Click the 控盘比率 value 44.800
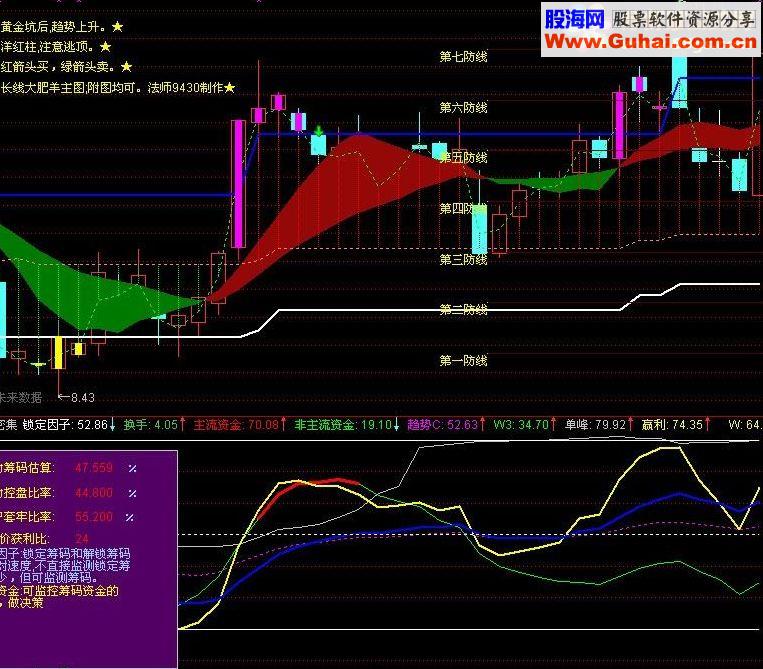The width and height of the screenshot is (763, 669). (x=93, y=493)
